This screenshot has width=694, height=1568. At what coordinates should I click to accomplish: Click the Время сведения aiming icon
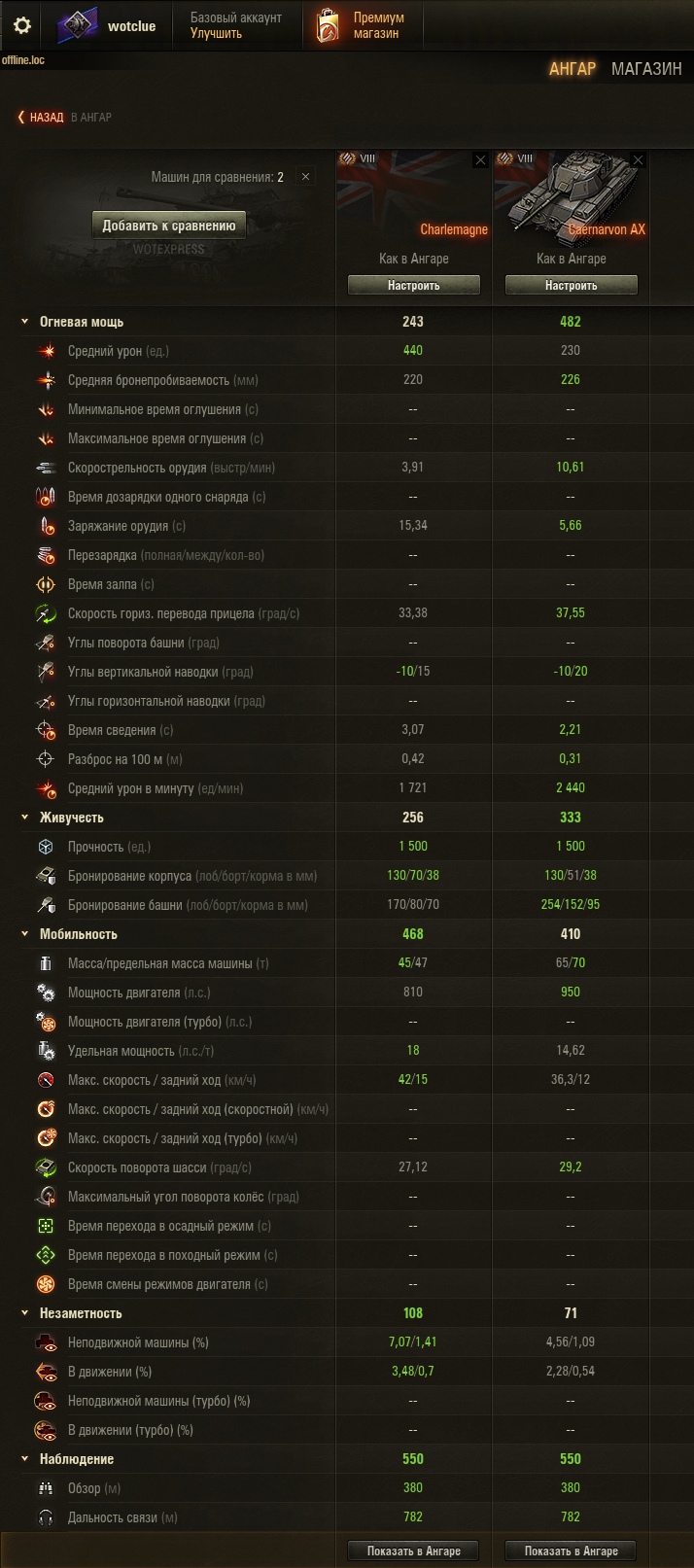[x=46, y=730]
